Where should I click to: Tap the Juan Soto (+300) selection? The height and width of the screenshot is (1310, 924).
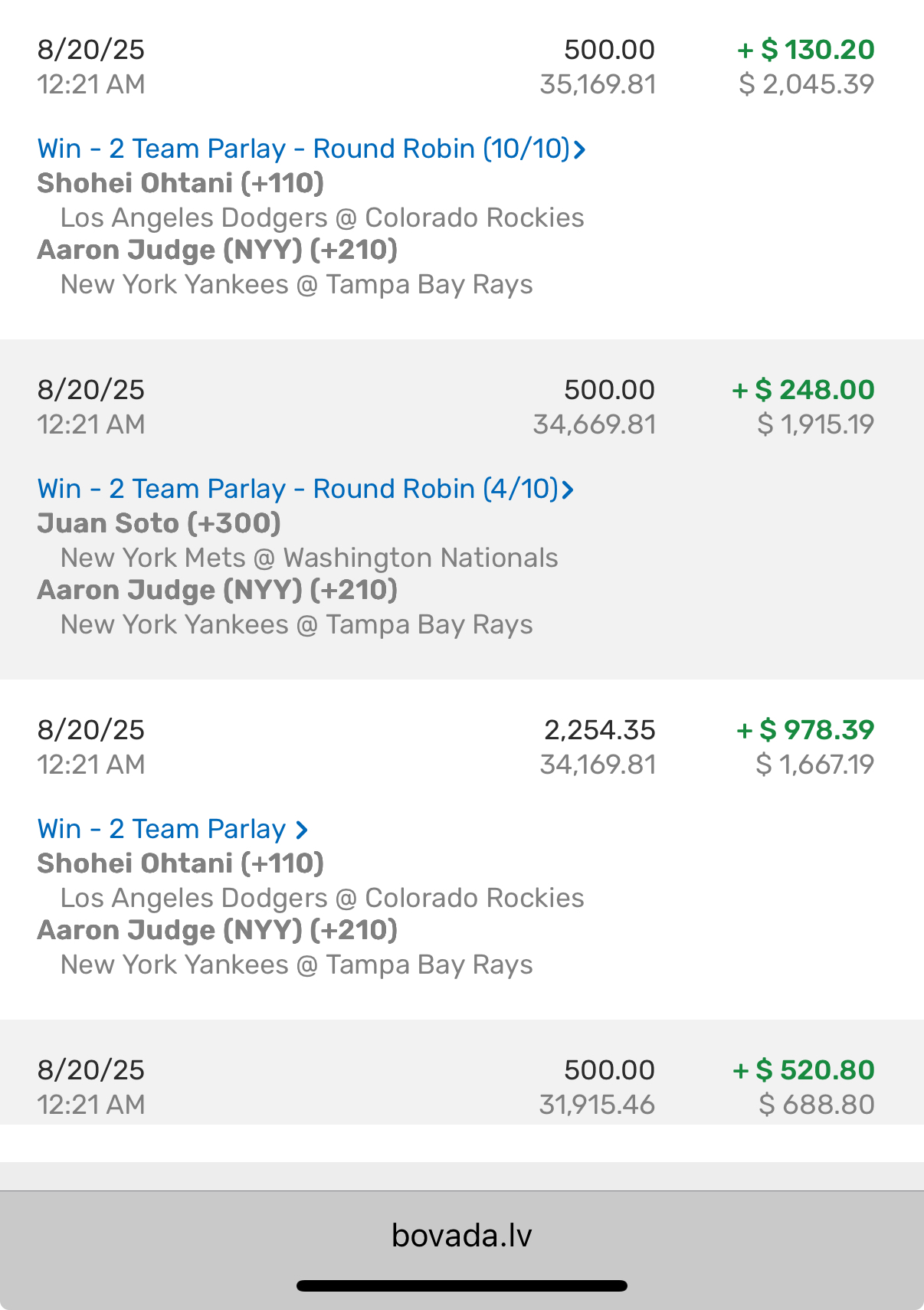[159, 523]
